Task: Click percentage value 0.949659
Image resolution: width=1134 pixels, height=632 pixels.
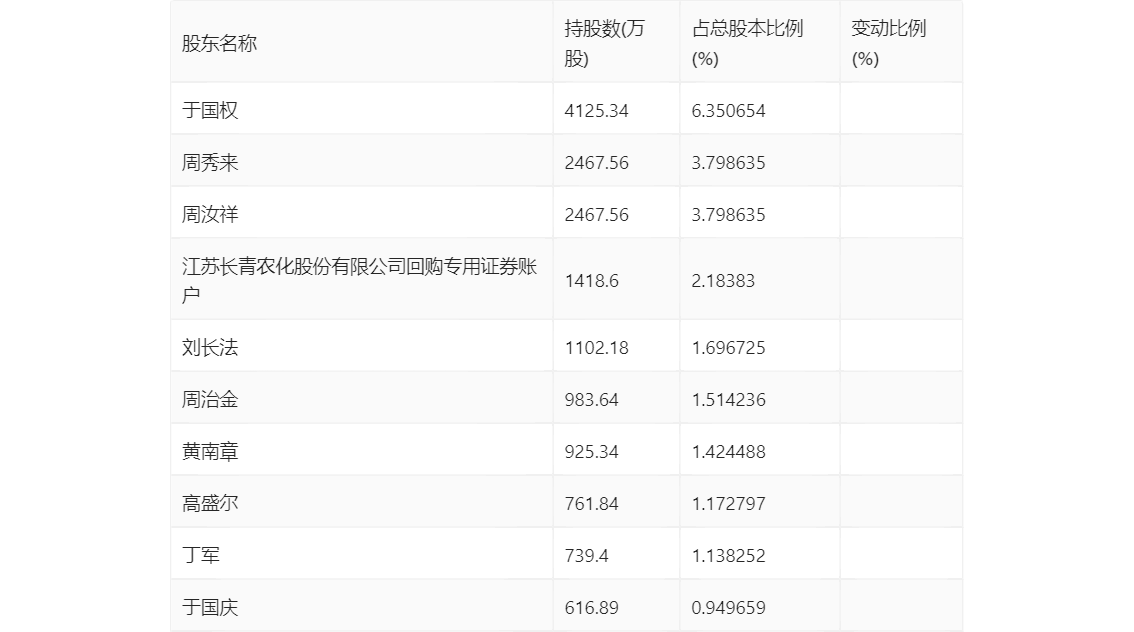Action: pos(728,608)
